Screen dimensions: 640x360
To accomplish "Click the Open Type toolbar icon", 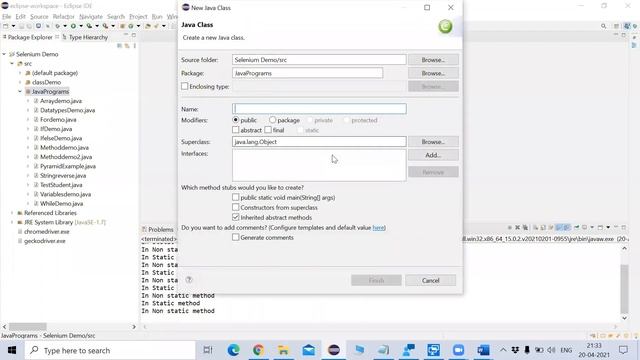I will click(148, 26).
